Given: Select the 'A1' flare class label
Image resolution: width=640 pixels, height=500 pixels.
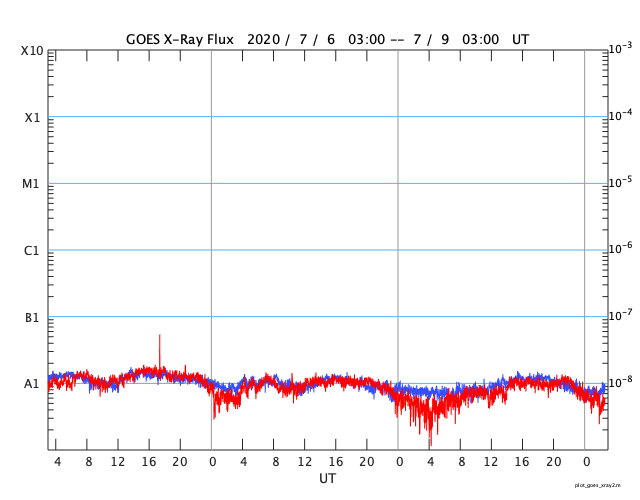Looking at the screenshot, I should point(32,384).
